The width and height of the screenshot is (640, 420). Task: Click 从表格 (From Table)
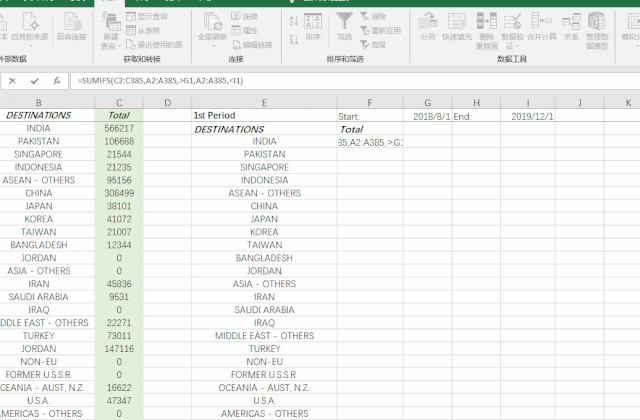(x=143, y=31)
